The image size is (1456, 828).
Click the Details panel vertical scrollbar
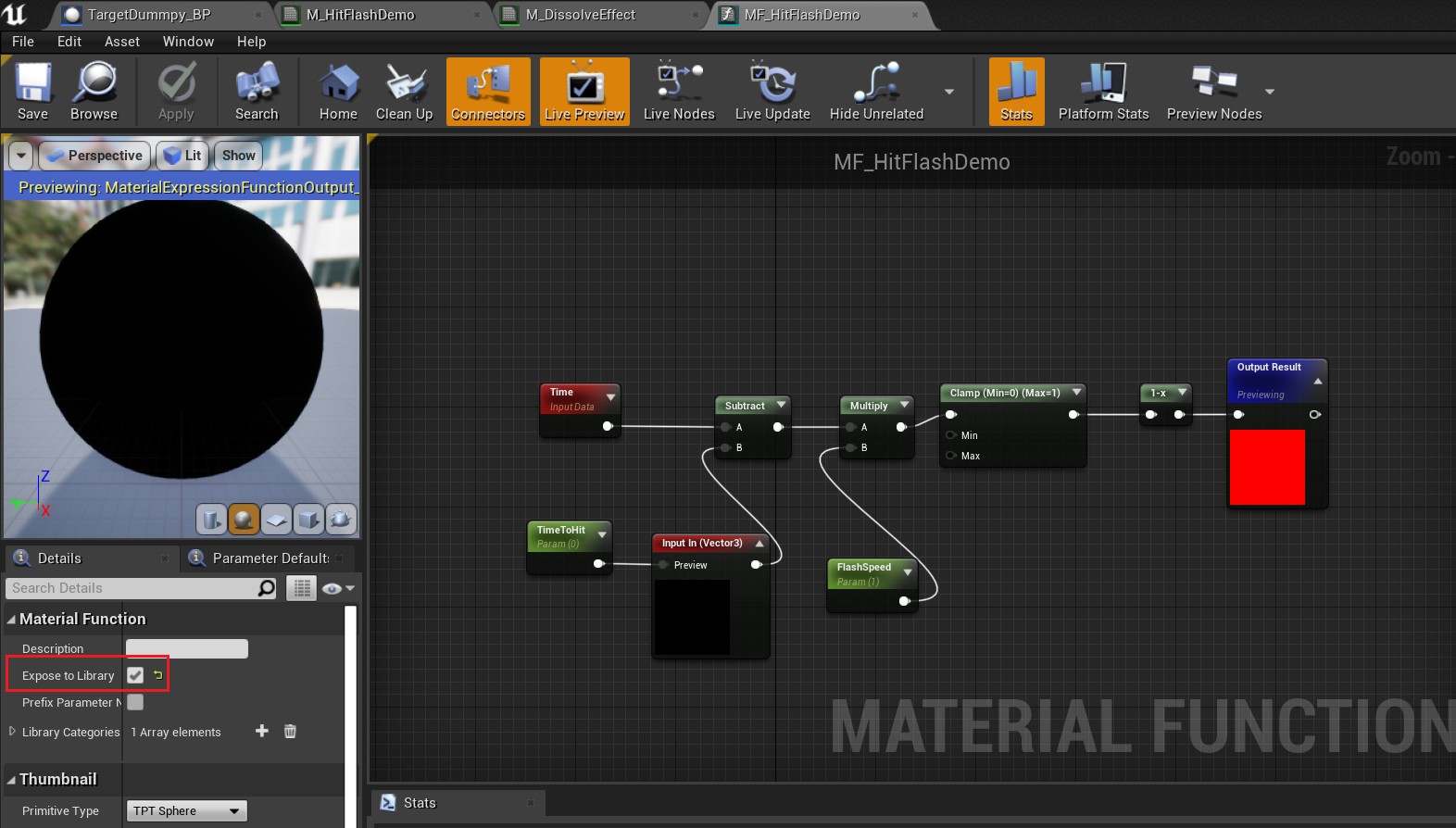(350, 715)
